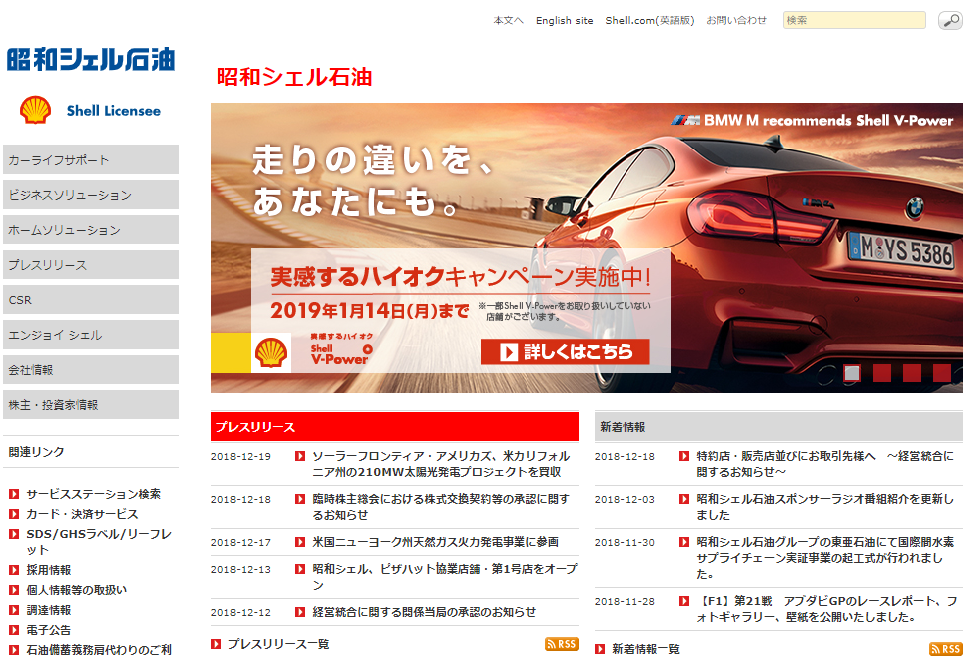Click red arrow icon beside カード・決済サービス
Viewport: 967px width, 657px height.
14,514
